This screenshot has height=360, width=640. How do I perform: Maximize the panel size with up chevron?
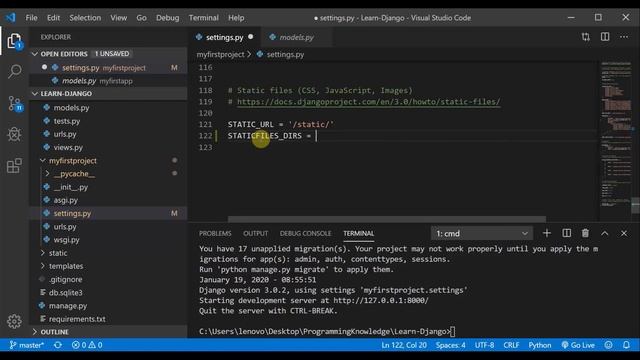pos(604,233)
